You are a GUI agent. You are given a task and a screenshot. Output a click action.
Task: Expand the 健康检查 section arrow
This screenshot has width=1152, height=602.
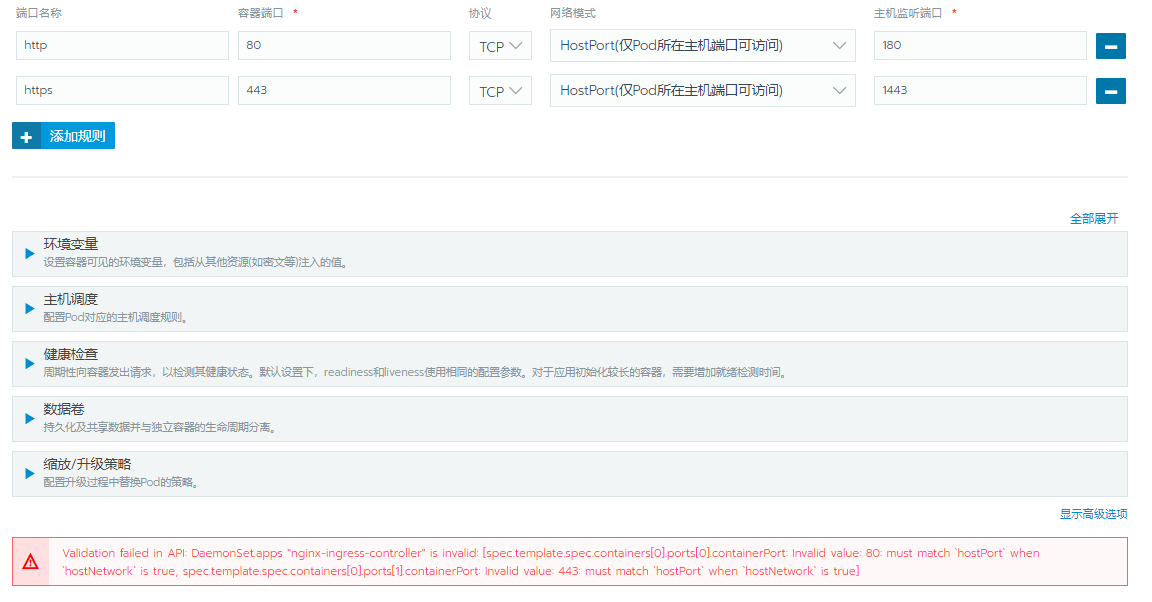pos(29,364)
